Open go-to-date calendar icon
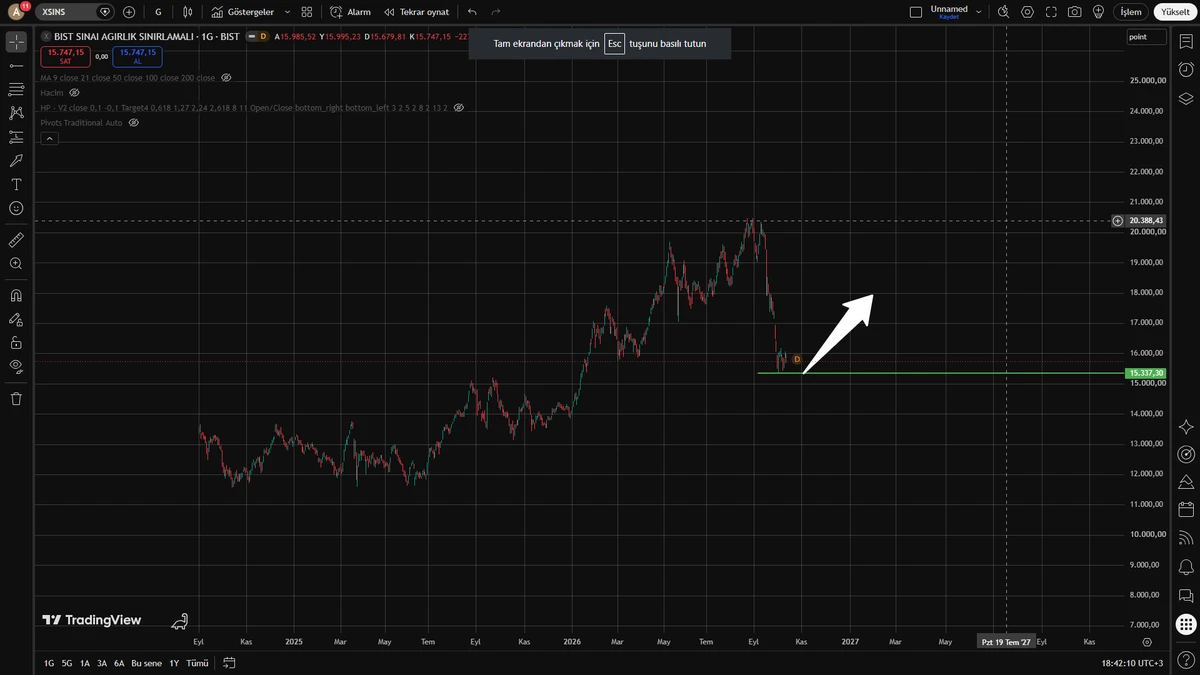Screen dimensions: 1200x675 [x=229, y=663]
